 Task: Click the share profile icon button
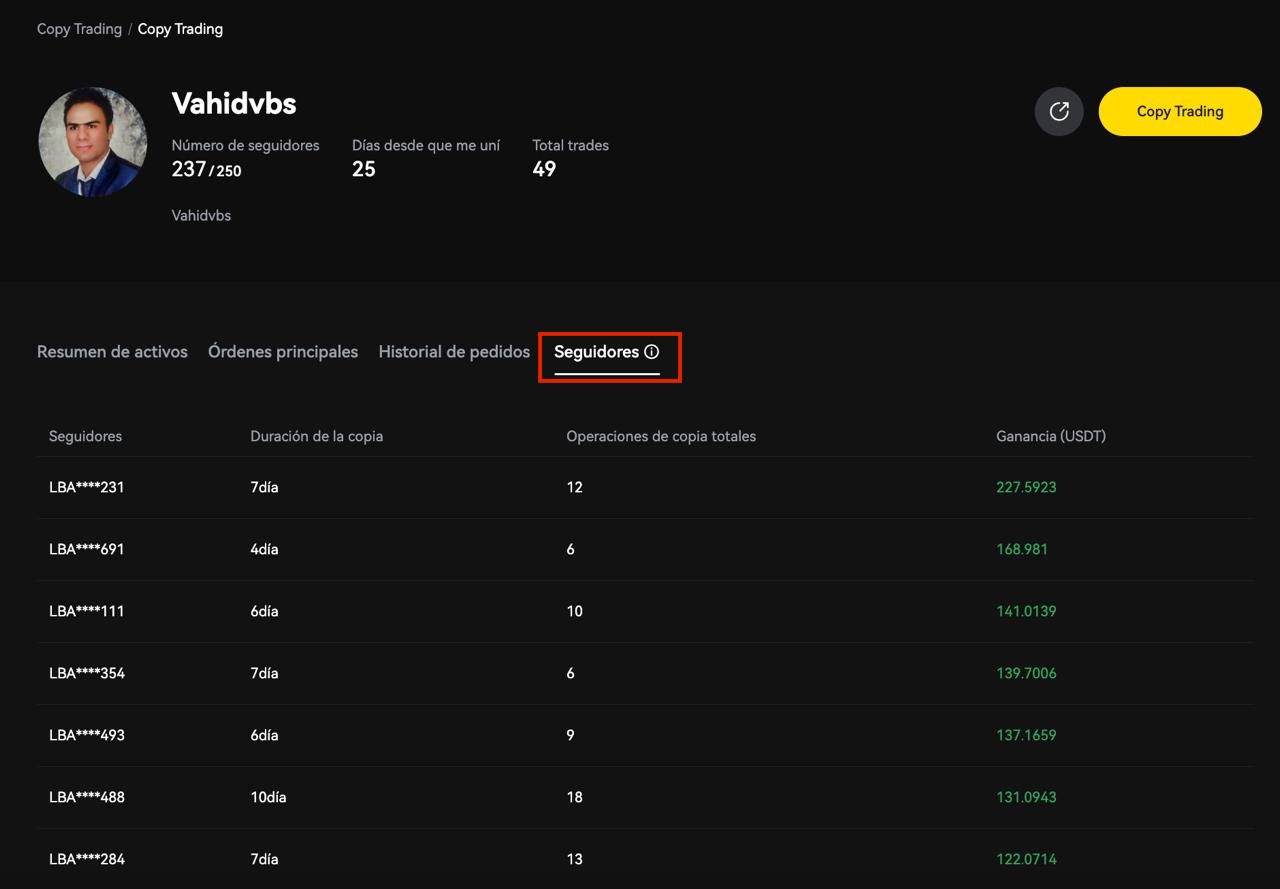coord(1059,111)
